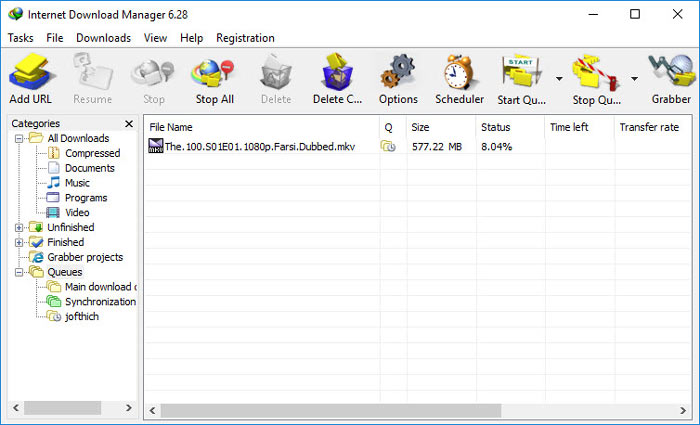
Task: Open the Grabber toolbar icon
Action: pyautogui.click(x=672, y=71)
